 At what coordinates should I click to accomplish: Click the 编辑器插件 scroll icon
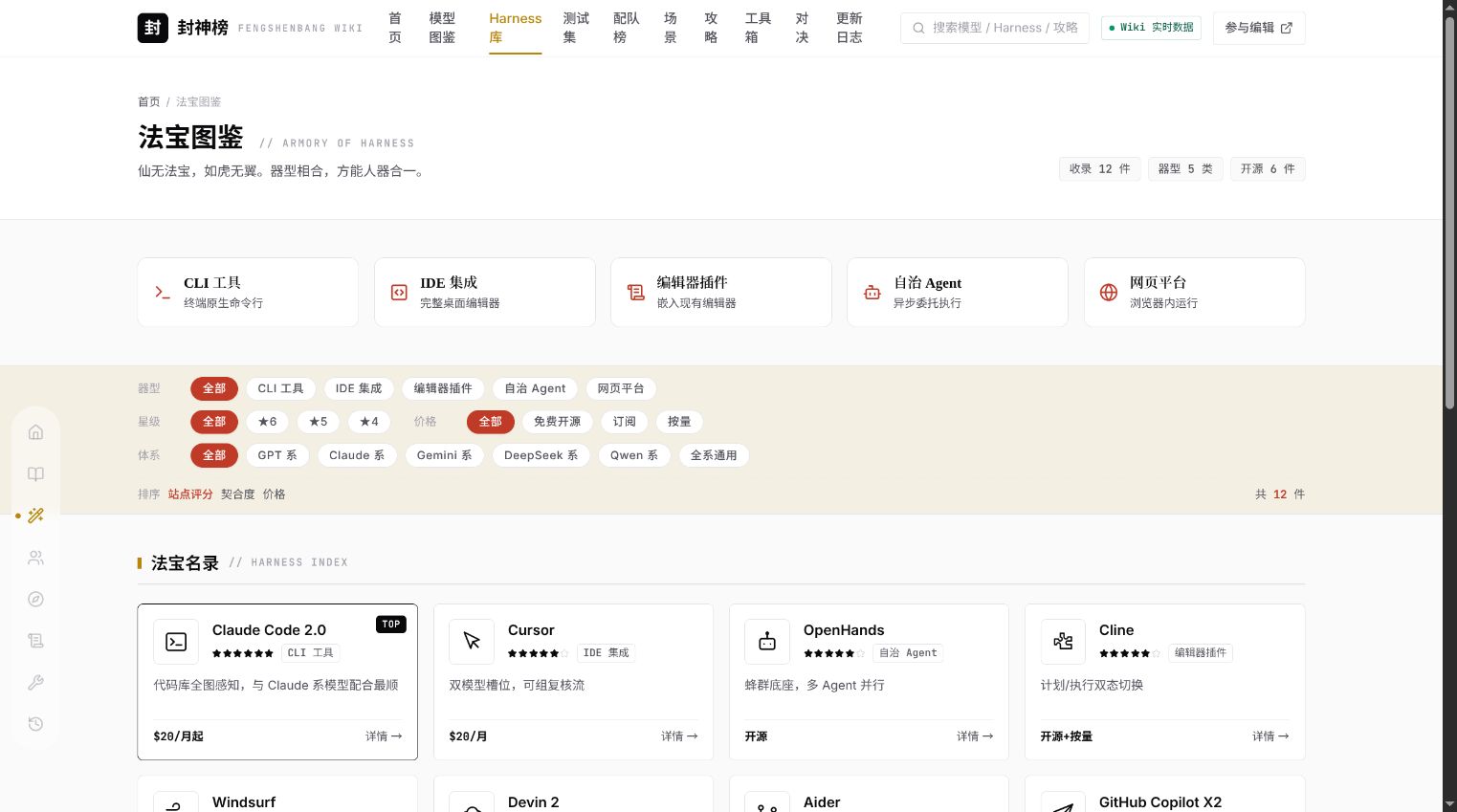[636, 293]
